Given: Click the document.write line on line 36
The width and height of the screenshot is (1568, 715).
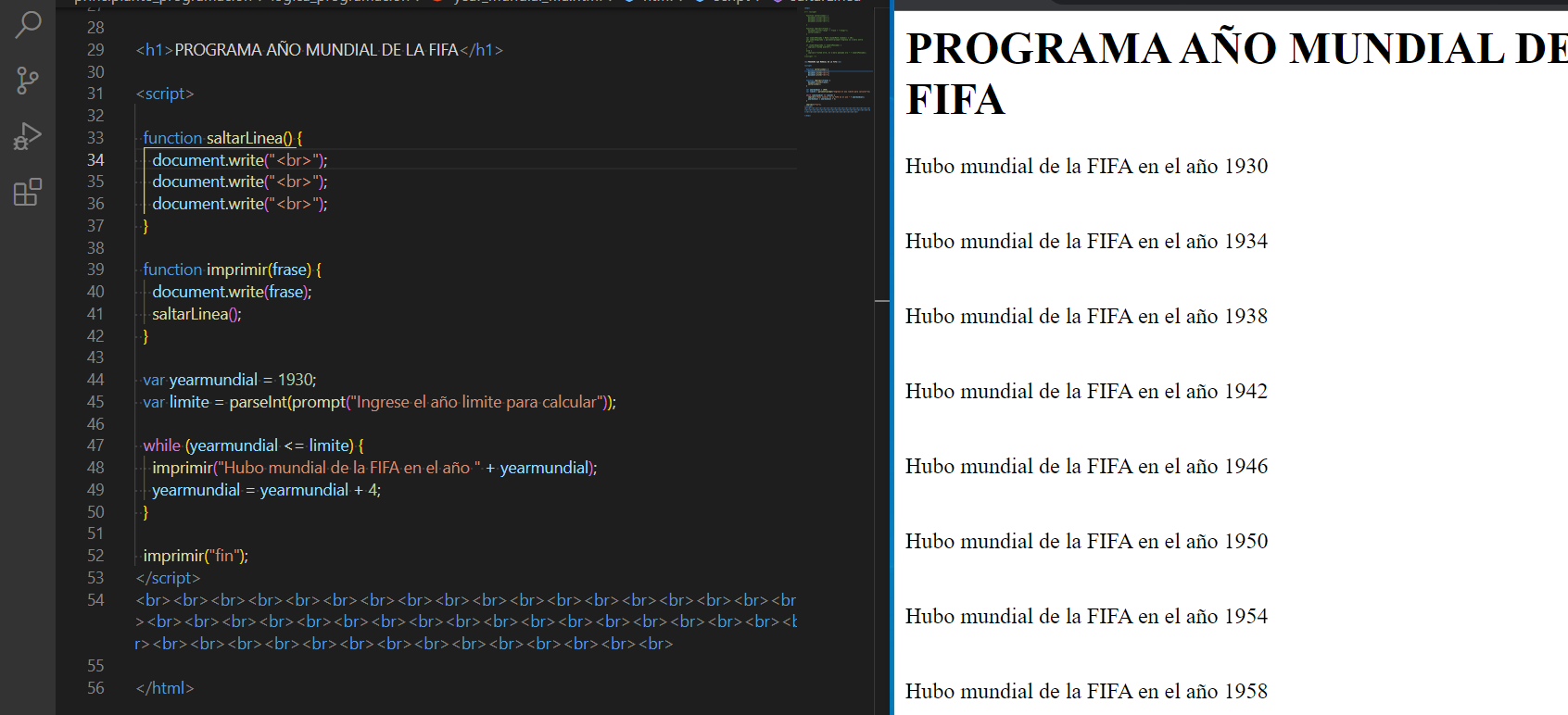Looking at the screenshot, I should pyautogui.click(x=240, y=204).
